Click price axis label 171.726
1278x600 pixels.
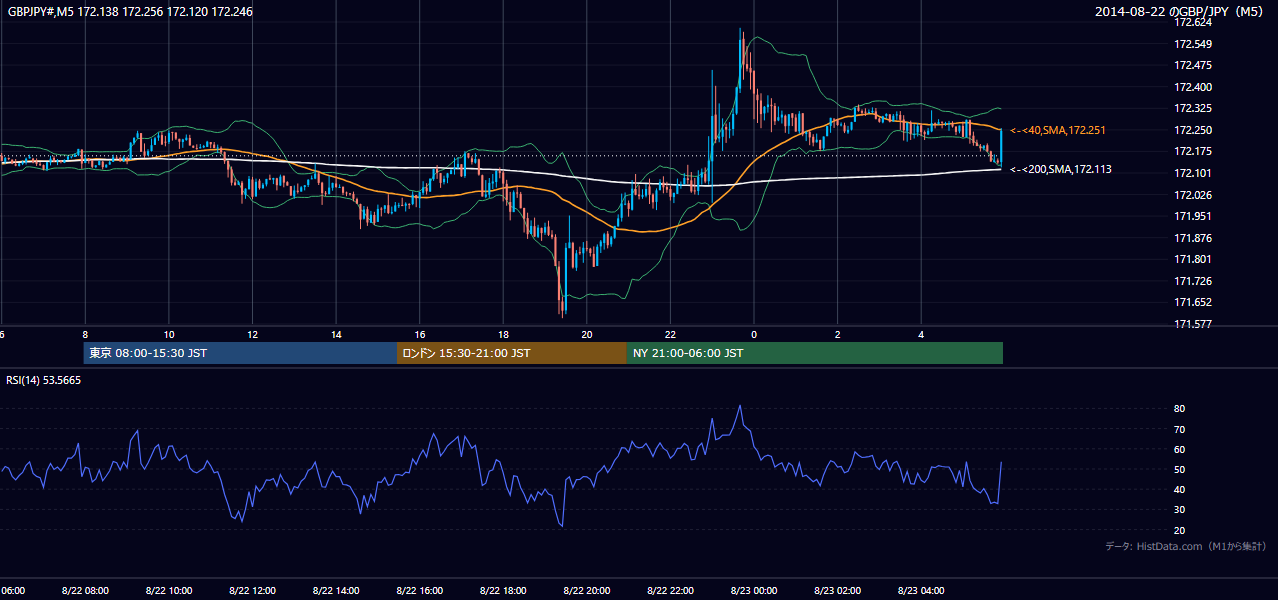[x=1194, y=281]
